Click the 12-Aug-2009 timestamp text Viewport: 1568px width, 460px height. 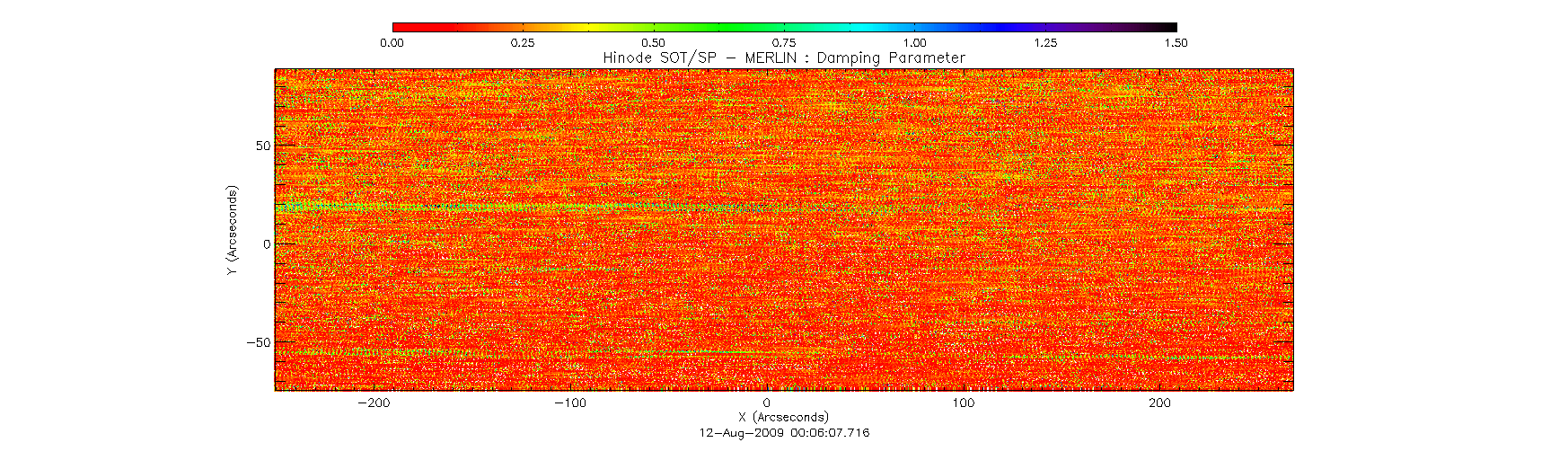point(784,432)
